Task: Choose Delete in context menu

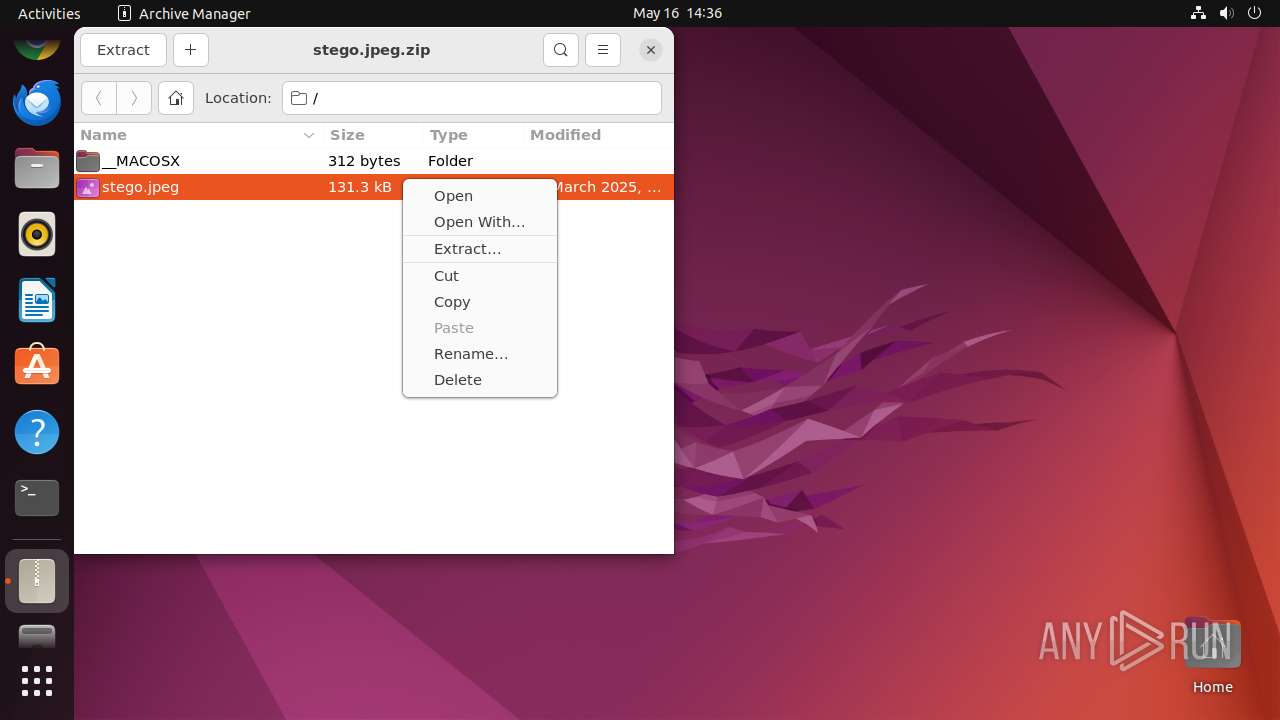Action: 479,380
